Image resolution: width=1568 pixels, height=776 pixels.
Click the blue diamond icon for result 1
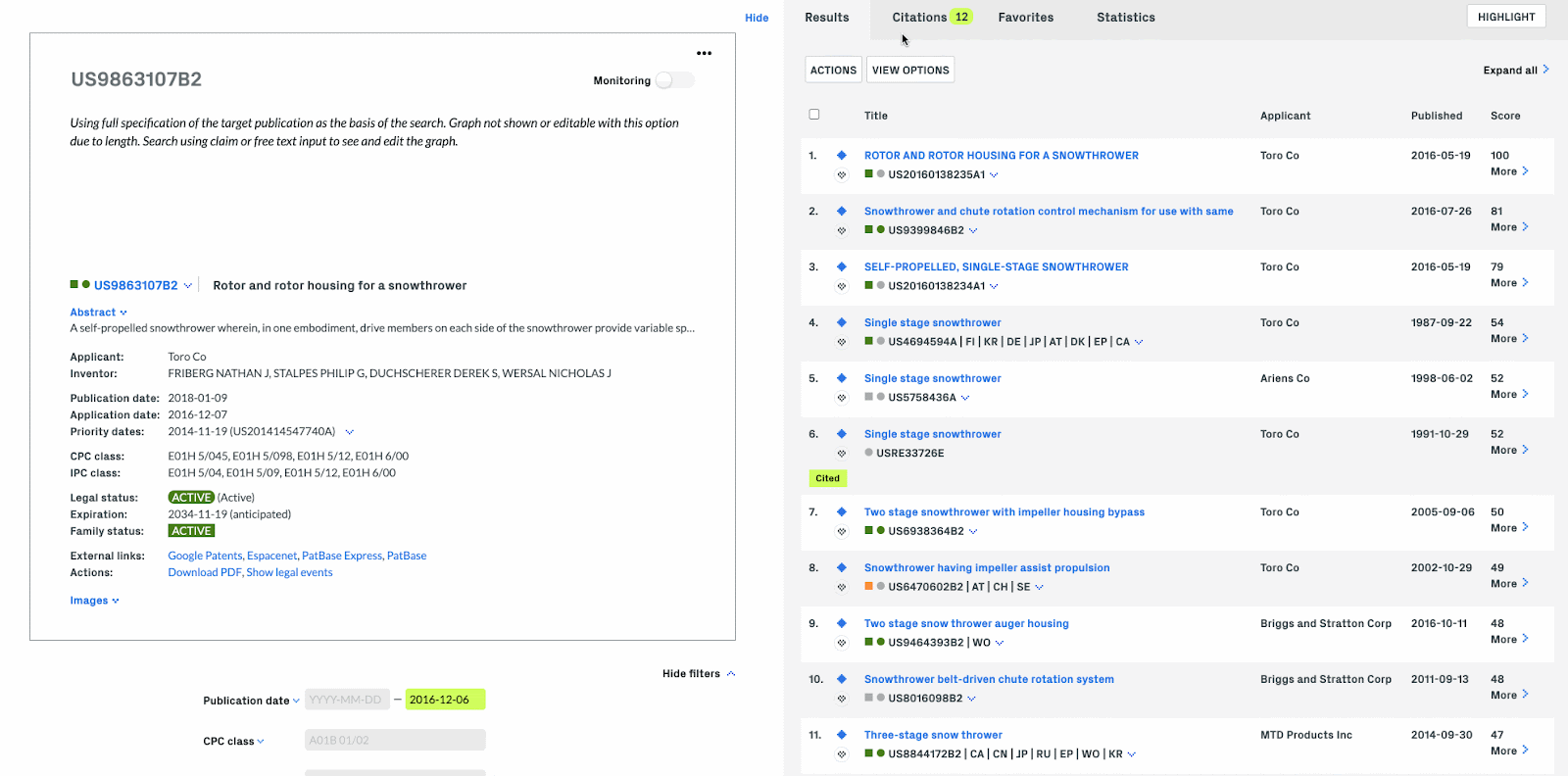[x=841, y=156]
